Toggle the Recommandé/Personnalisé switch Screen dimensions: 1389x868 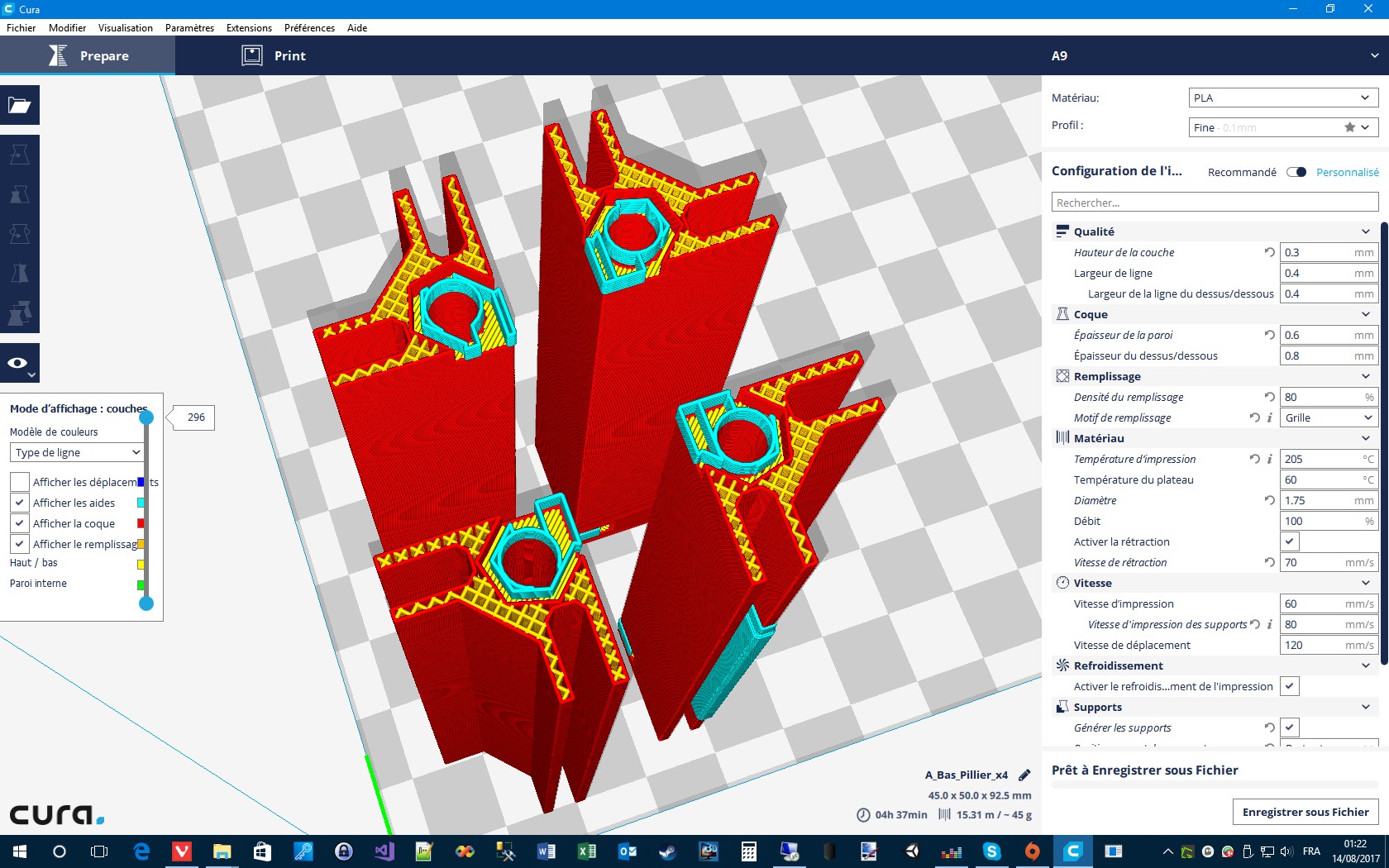[1296, 172]
